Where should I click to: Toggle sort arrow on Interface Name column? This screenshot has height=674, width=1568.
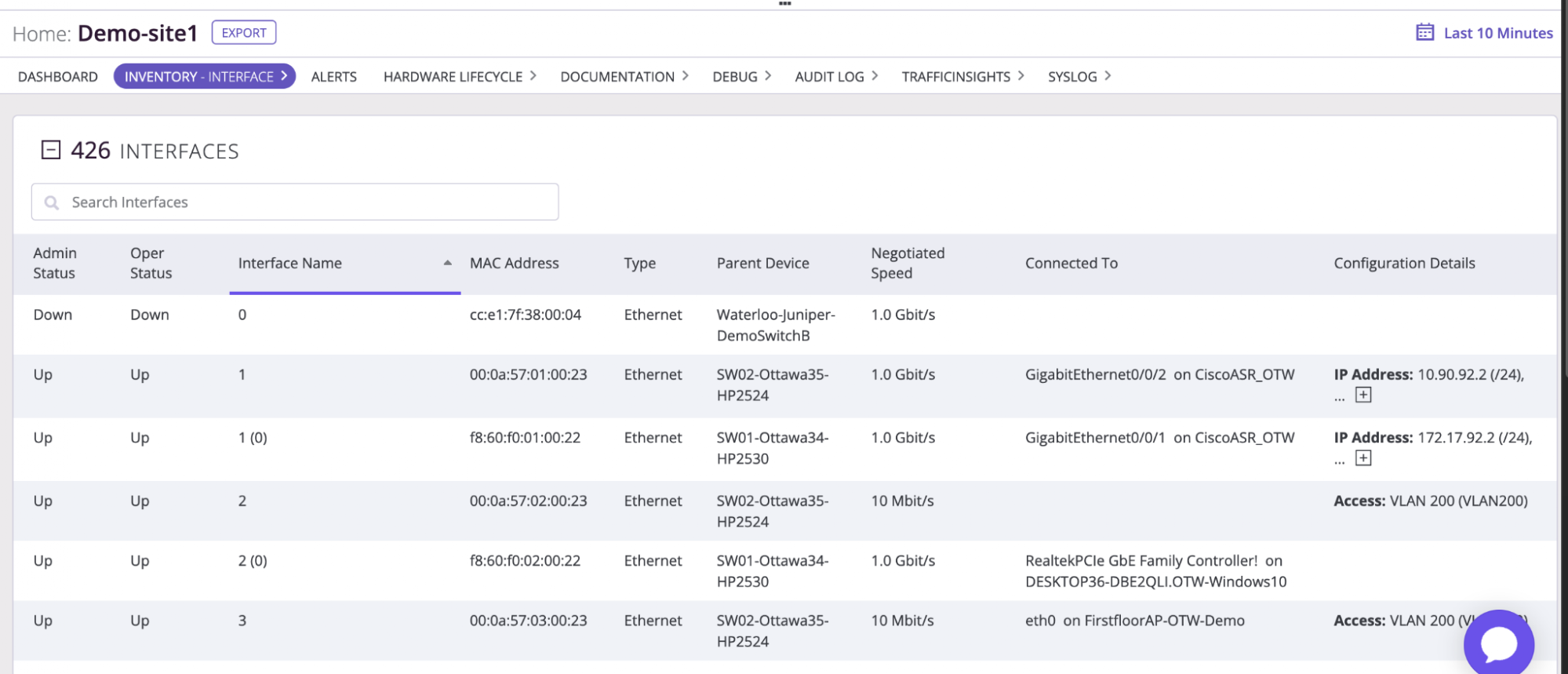pyautogui.click(x=447, y=263)
